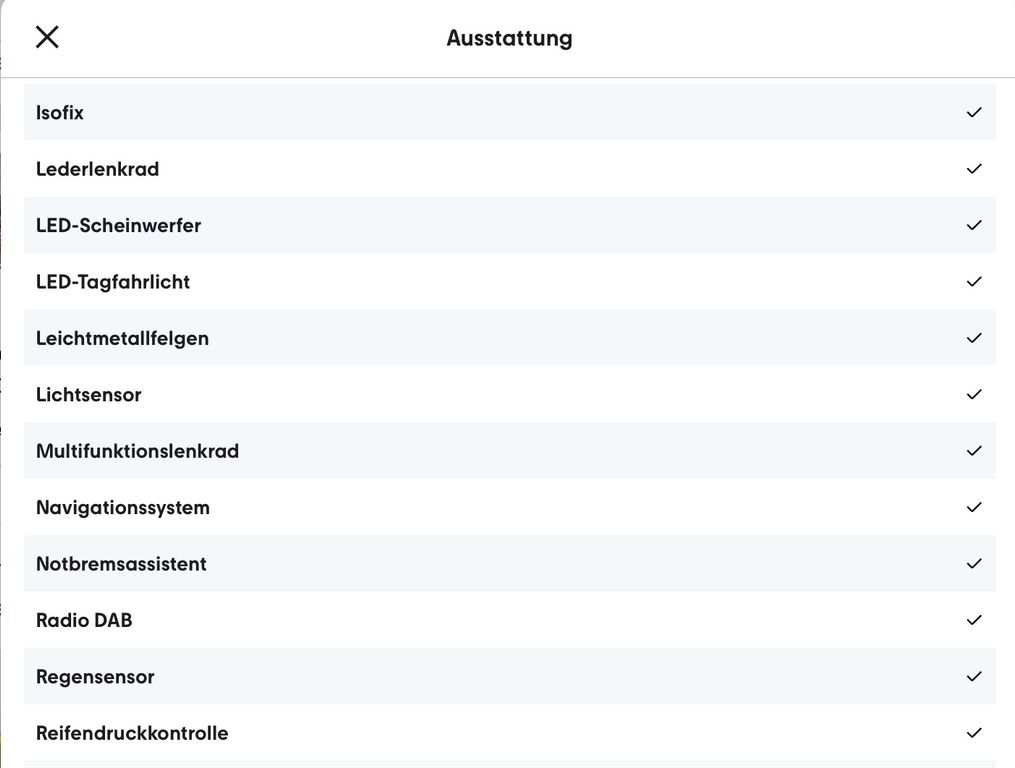1015x768 pixels.
Task: Click the Navigationssystem checkmark icon
Action: (x=974, y=507)
